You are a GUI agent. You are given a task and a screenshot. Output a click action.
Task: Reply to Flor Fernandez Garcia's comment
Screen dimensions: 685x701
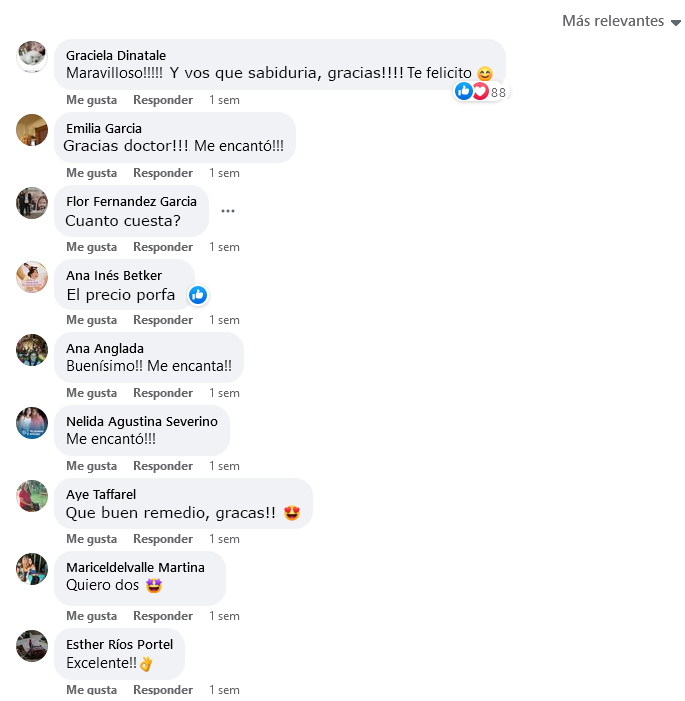[x=163, y=247]
